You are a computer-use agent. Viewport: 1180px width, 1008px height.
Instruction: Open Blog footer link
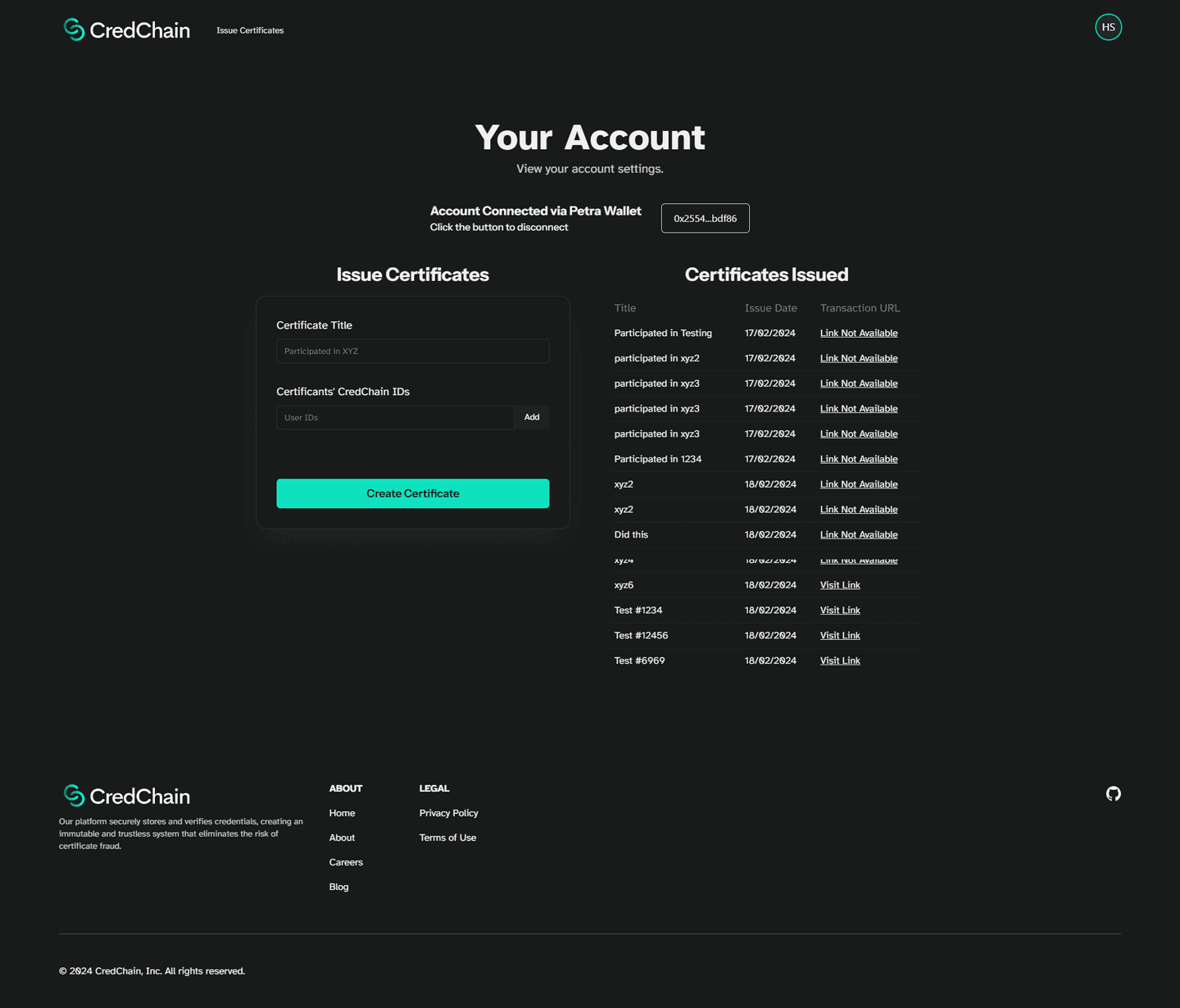(338, 887)
